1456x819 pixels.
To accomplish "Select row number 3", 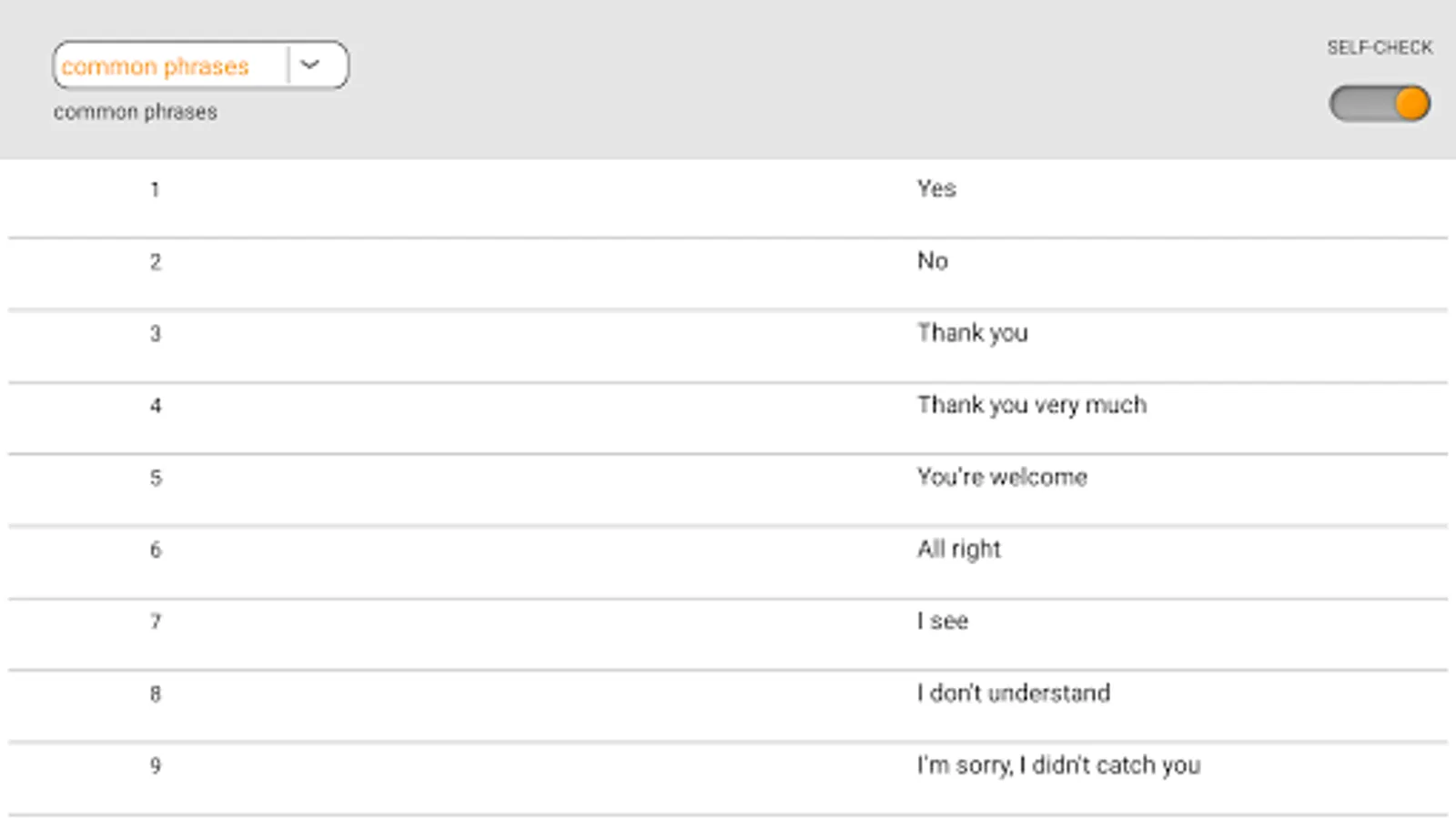I will coord(156,334).
